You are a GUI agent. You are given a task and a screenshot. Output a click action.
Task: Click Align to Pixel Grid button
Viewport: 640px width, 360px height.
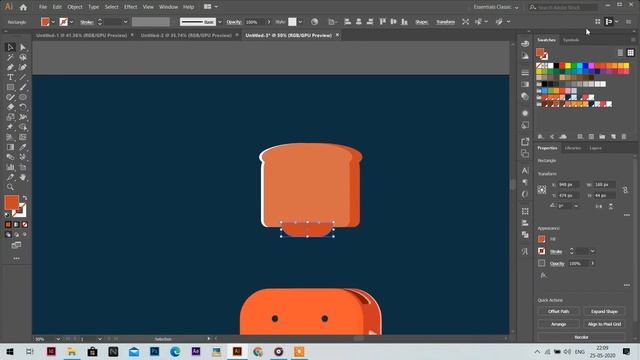click(x=604, y=324)
